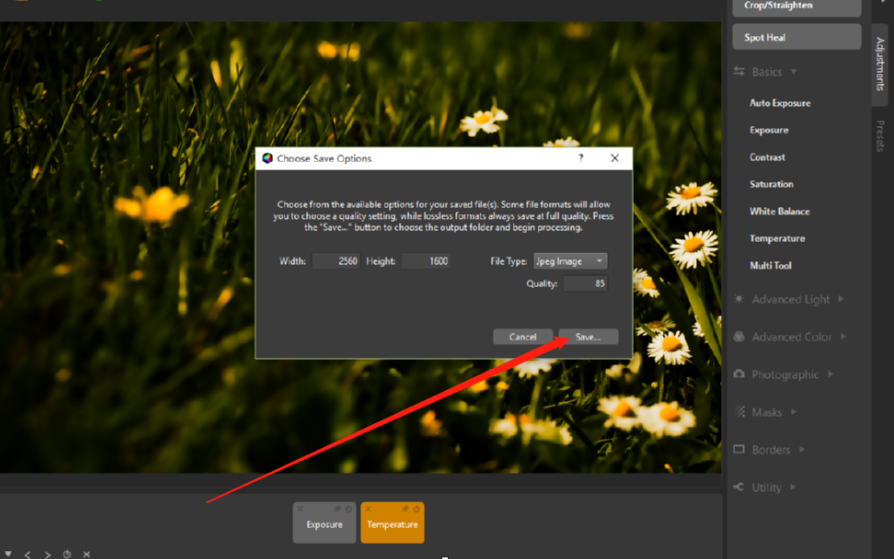The image size is (894, 559).
Task: Click the Save... button in the dialog
Action: tap(588, 337)
